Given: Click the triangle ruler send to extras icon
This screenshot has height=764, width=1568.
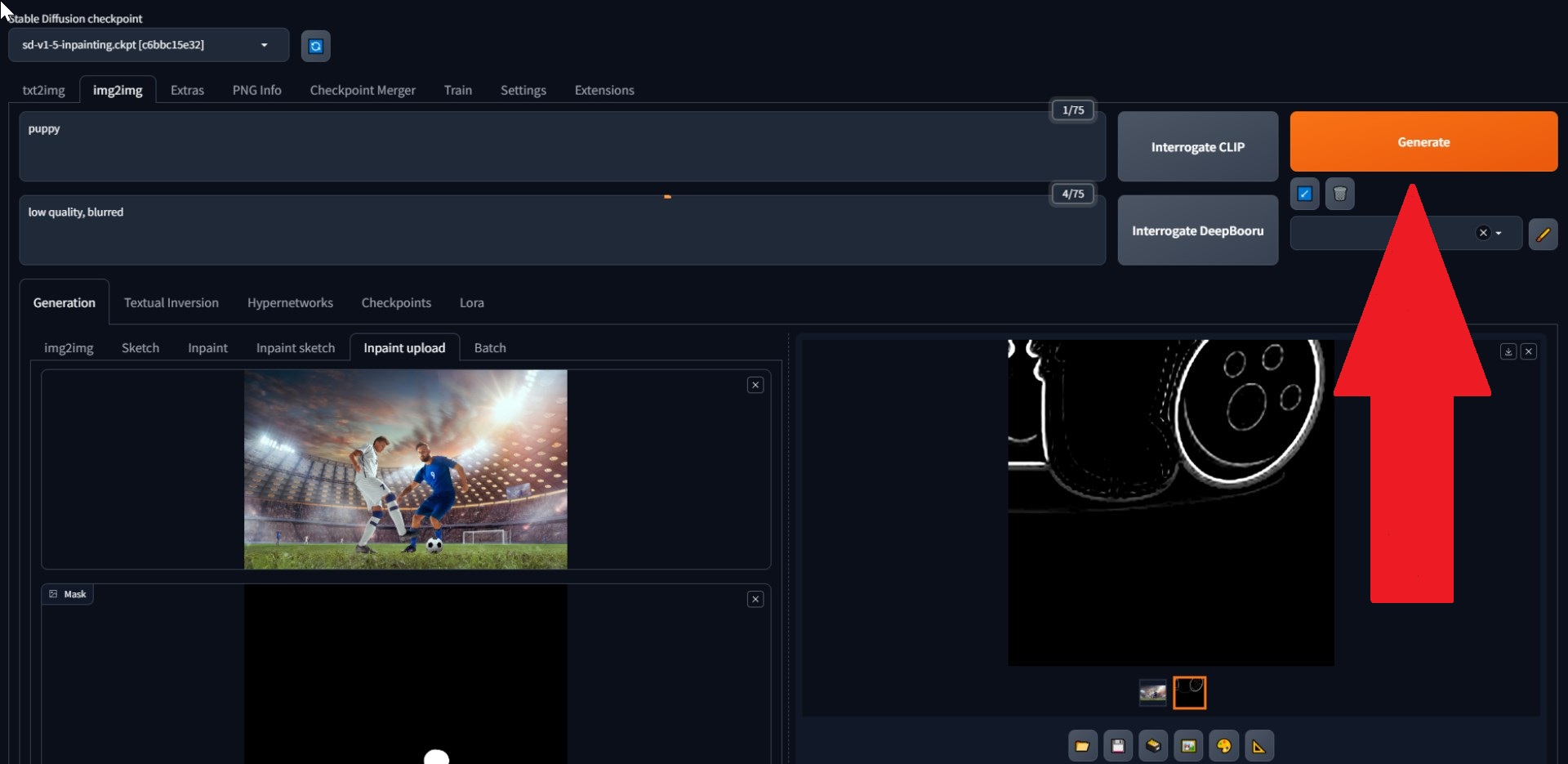Looking at the screenshot, I should click(x=1258, y=746).
